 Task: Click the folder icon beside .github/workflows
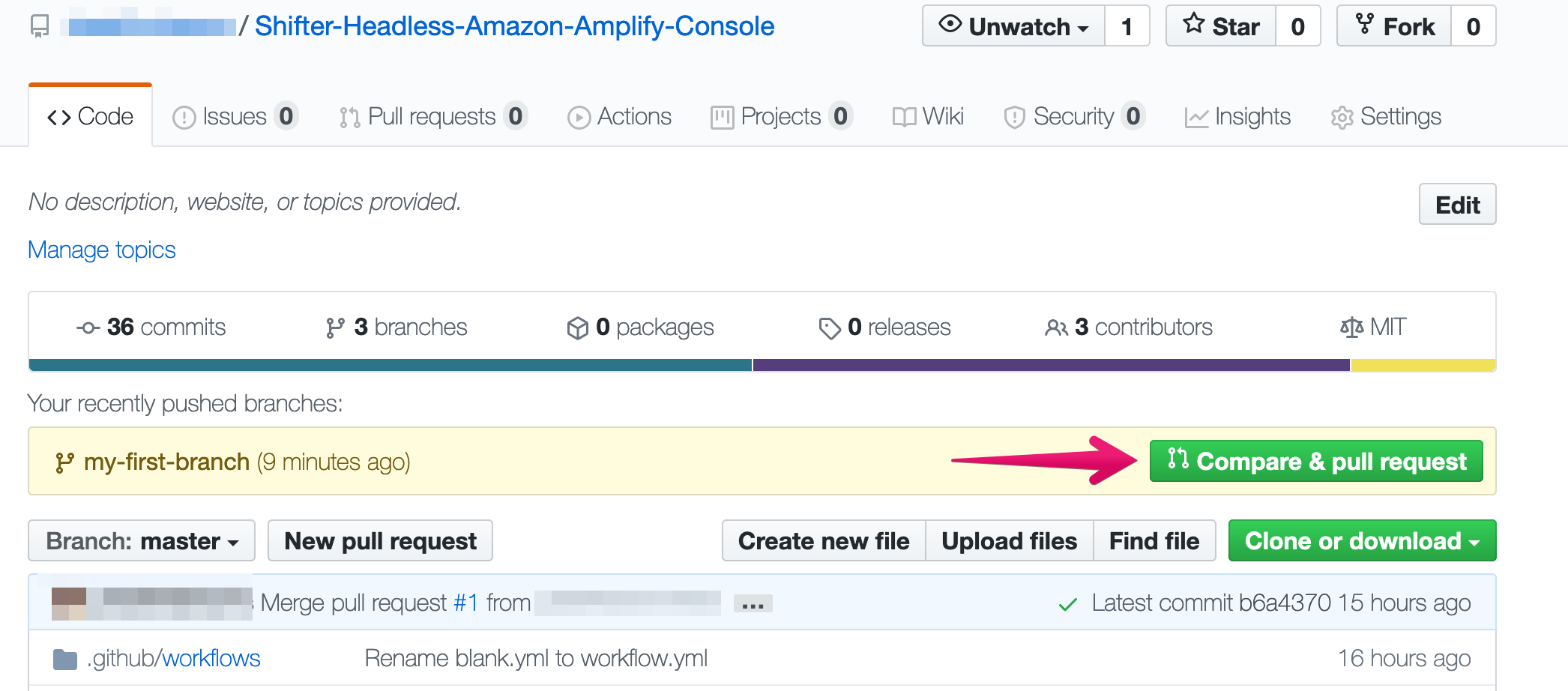65,660
